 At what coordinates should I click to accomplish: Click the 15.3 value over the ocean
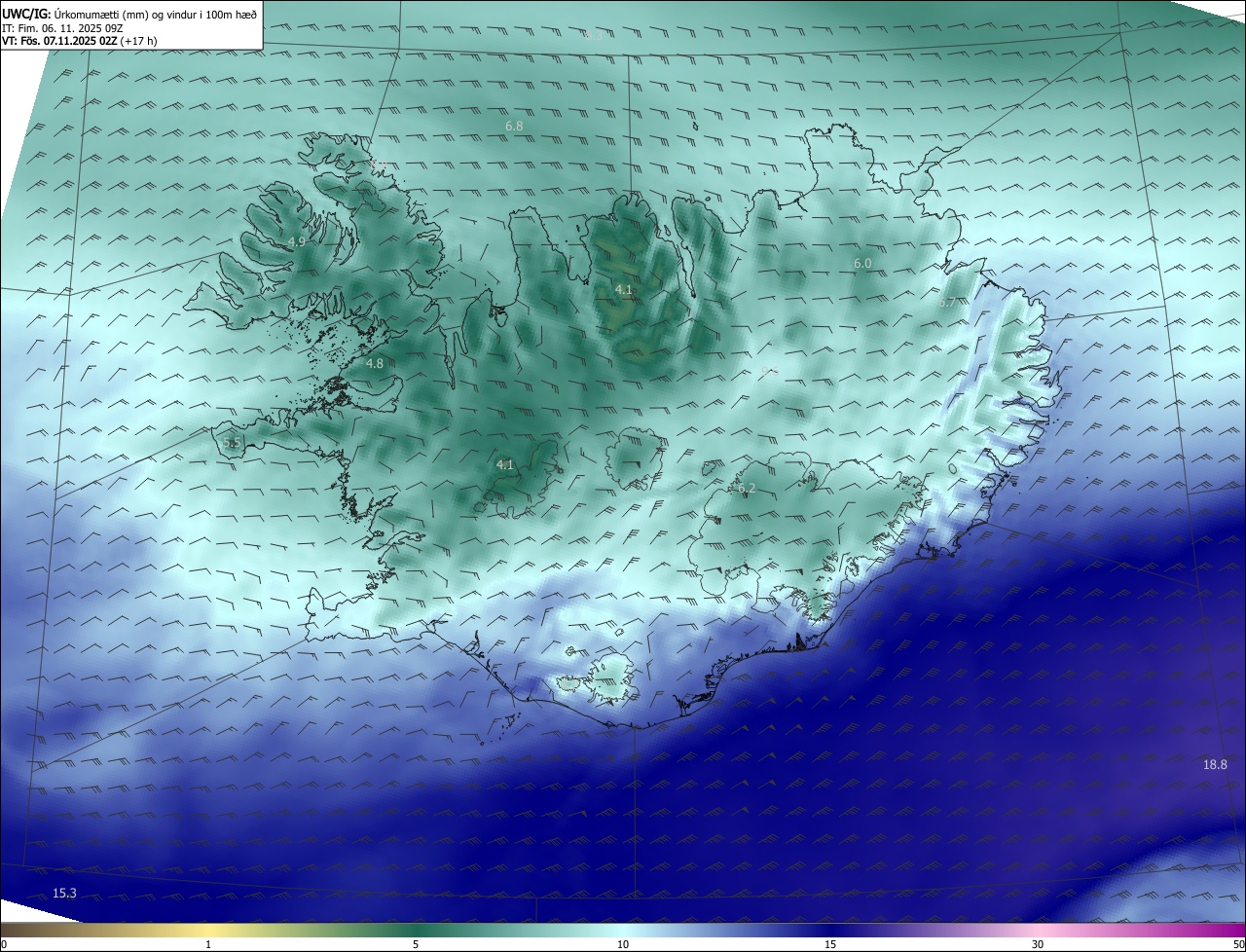(64, 893)
